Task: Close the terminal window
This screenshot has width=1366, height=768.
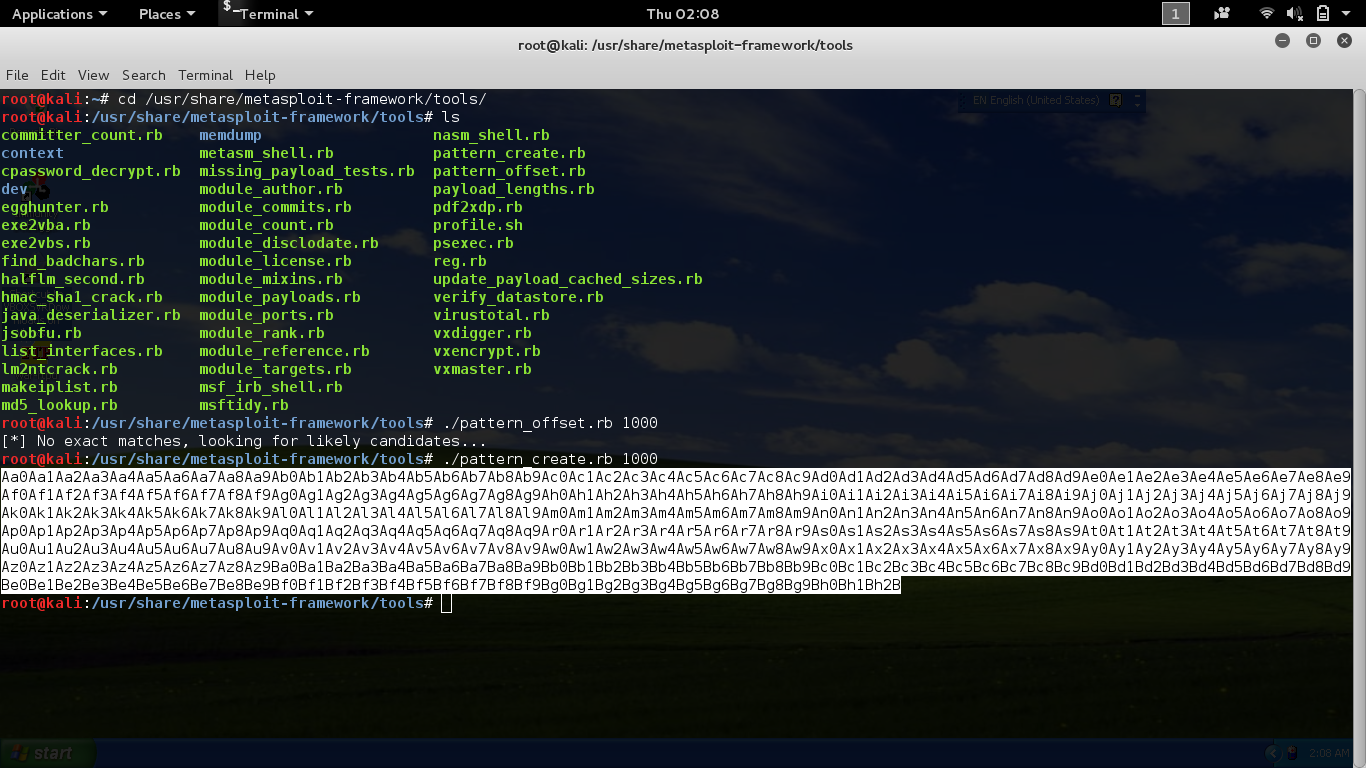Action: click(1344, 41)
